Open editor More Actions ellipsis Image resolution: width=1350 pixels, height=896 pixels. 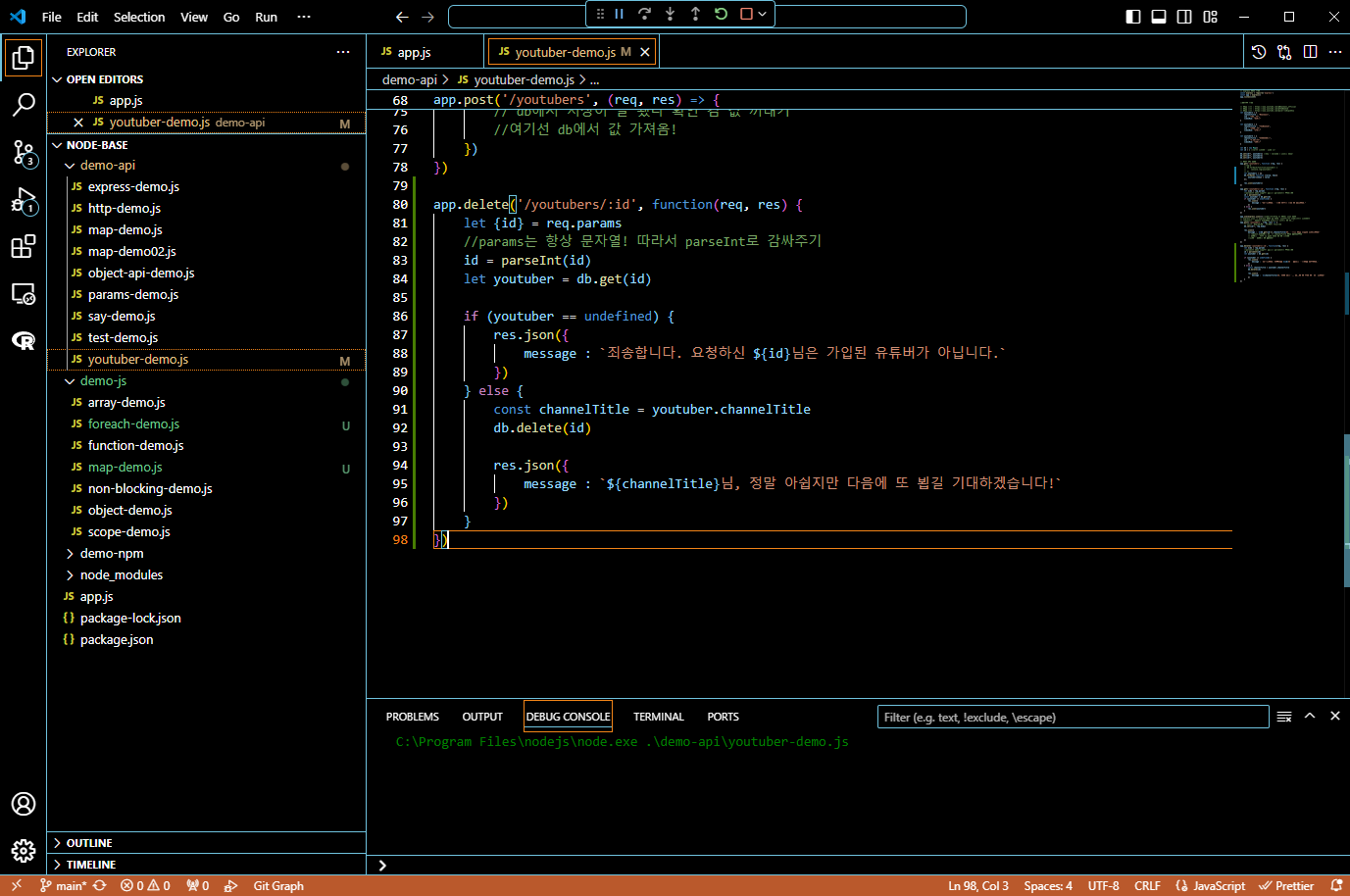pyautogui.click(x=1335, y=52)
